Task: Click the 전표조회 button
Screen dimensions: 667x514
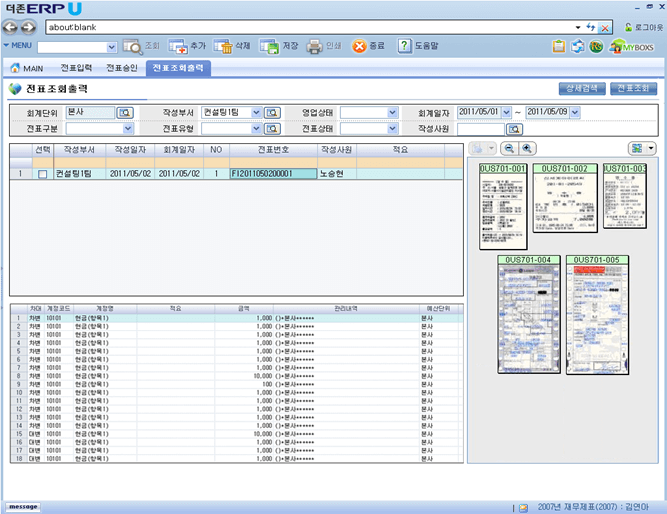Action: pyautogui.click(x=633, y=89)
